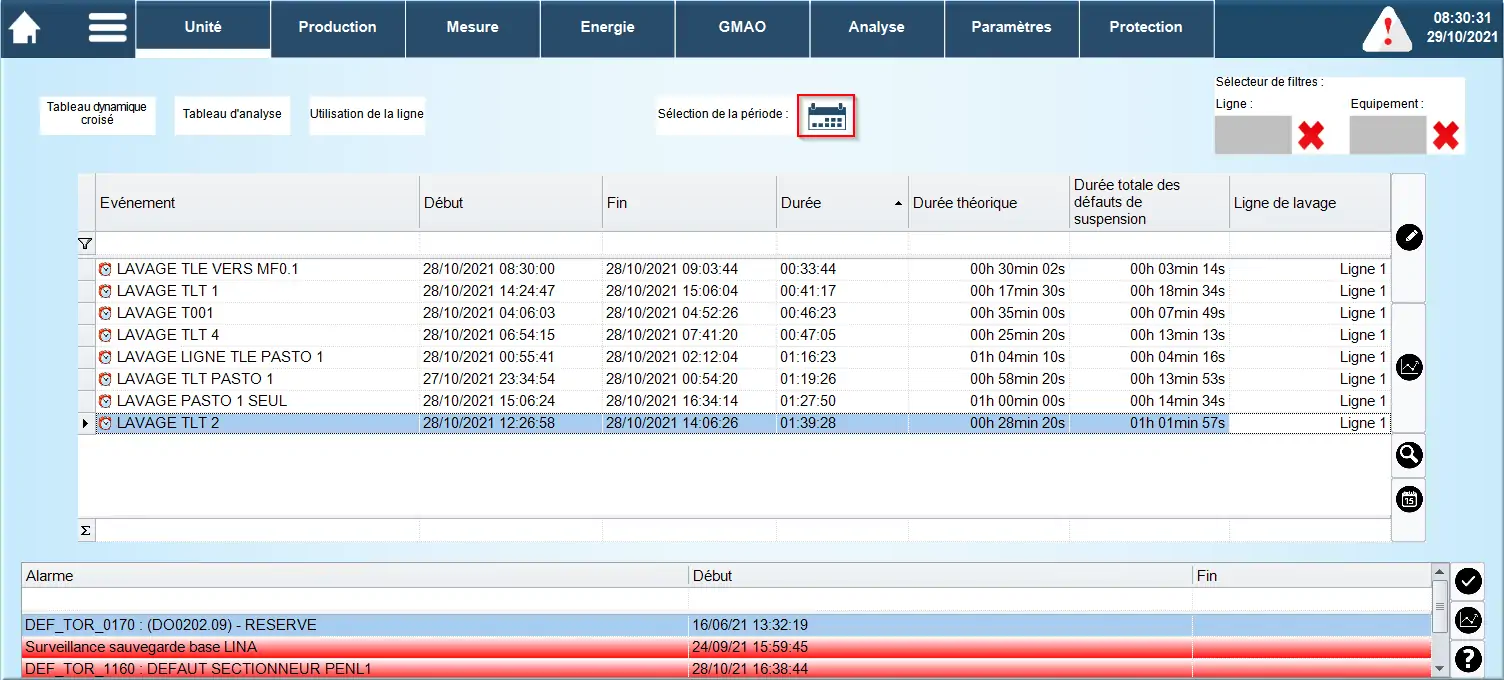Screen dimensions: 1504x680
Task: Open Tableau d'analyse
Action: pos(232,114)
